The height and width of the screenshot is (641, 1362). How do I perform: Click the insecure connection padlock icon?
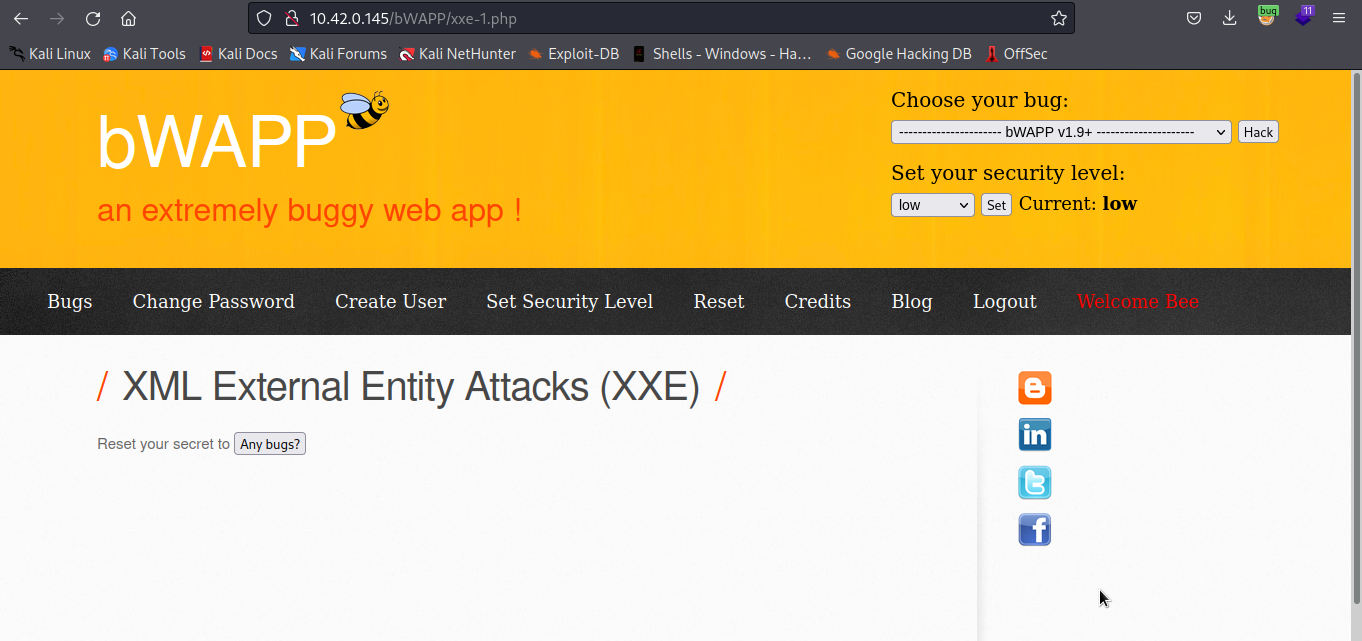(291, 18)
